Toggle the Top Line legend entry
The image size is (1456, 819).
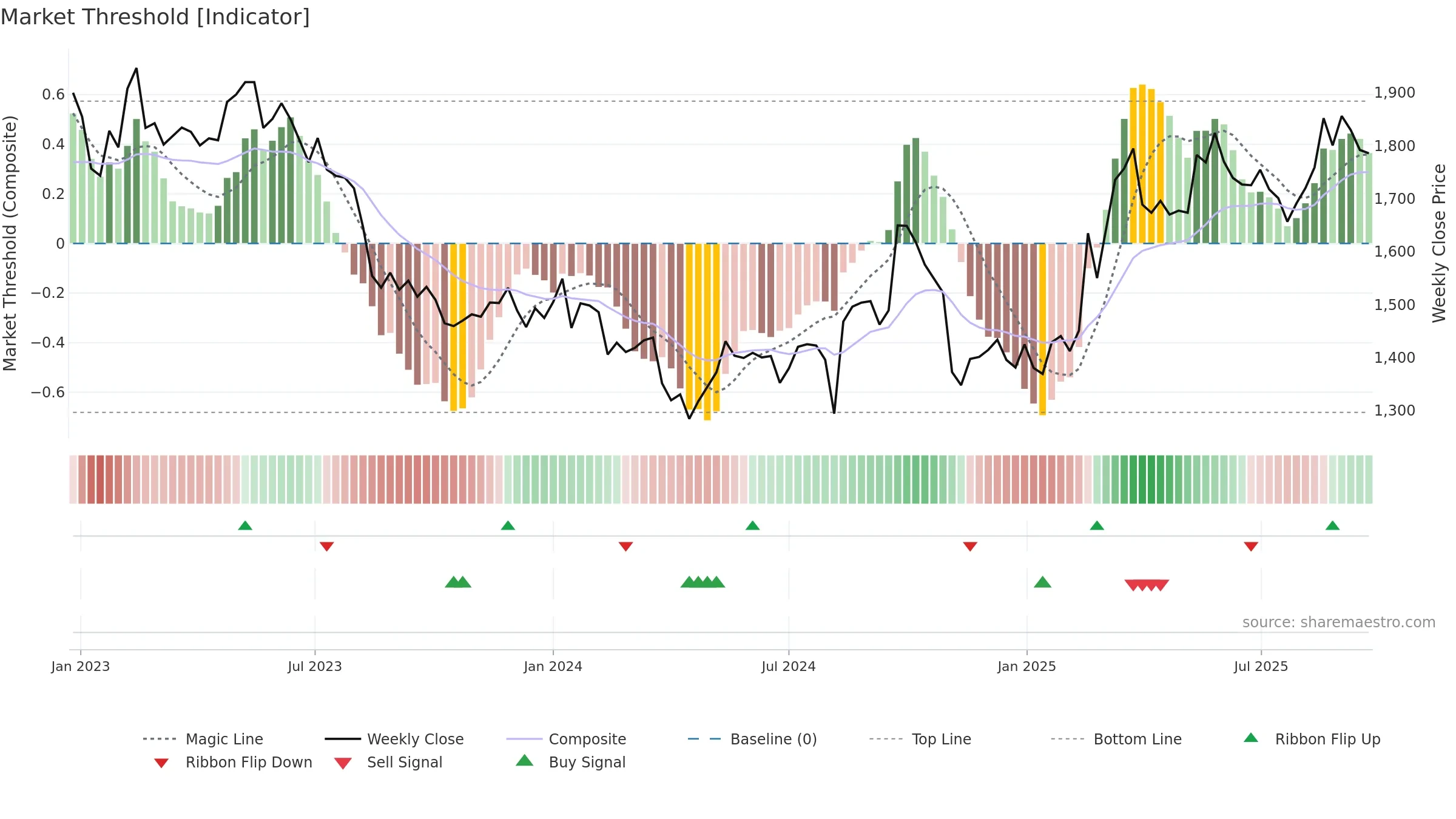pos(920,739)
